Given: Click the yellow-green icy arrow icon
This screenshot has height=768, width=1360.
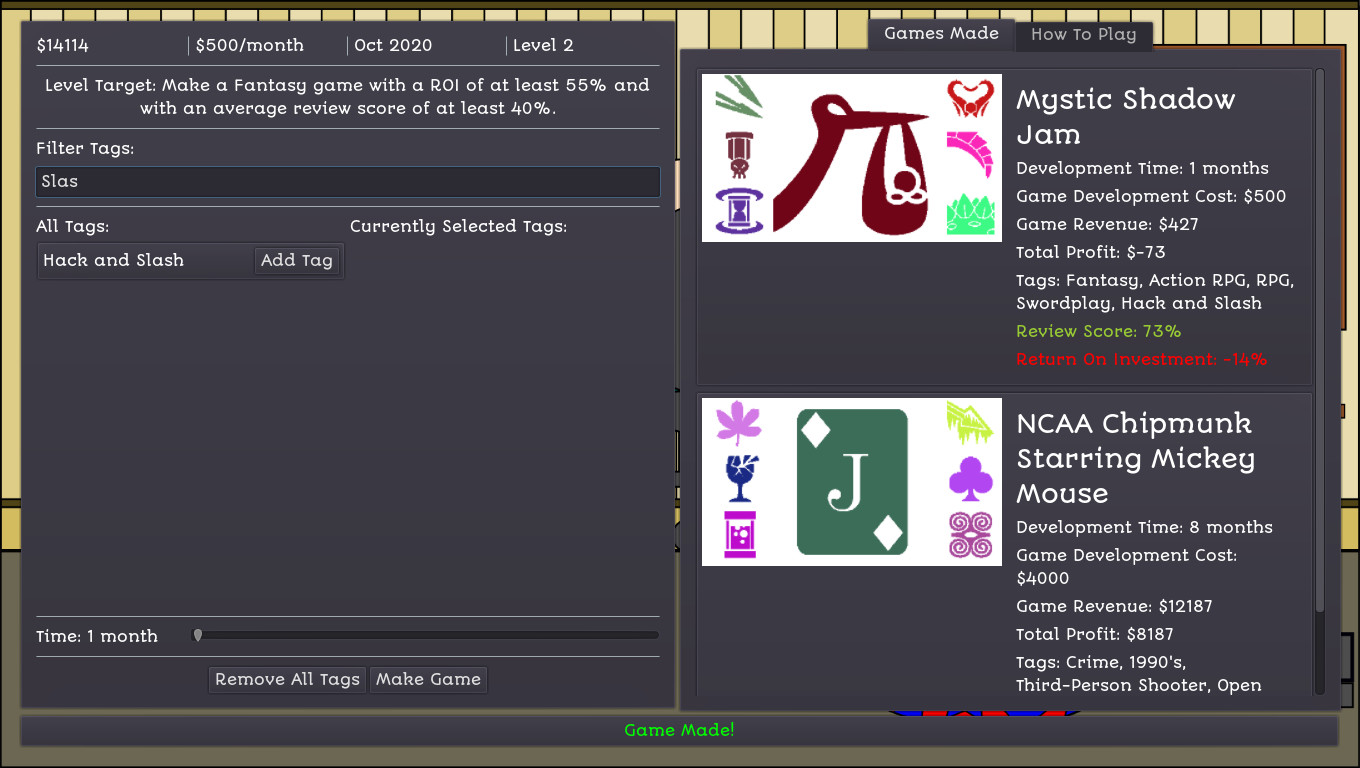Looking at the screenshot, I should (x=970, y=422).
